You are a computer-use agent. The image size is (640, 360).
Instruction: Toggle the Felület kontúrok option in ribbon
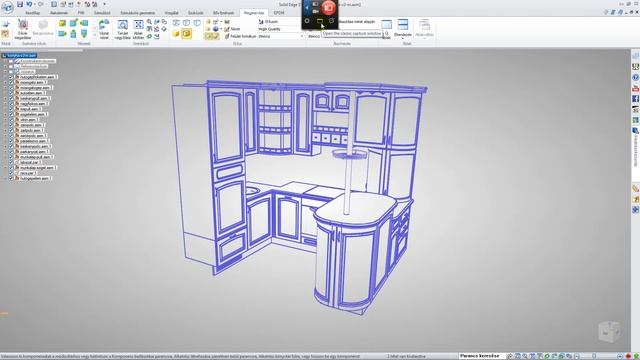[240, 36]
